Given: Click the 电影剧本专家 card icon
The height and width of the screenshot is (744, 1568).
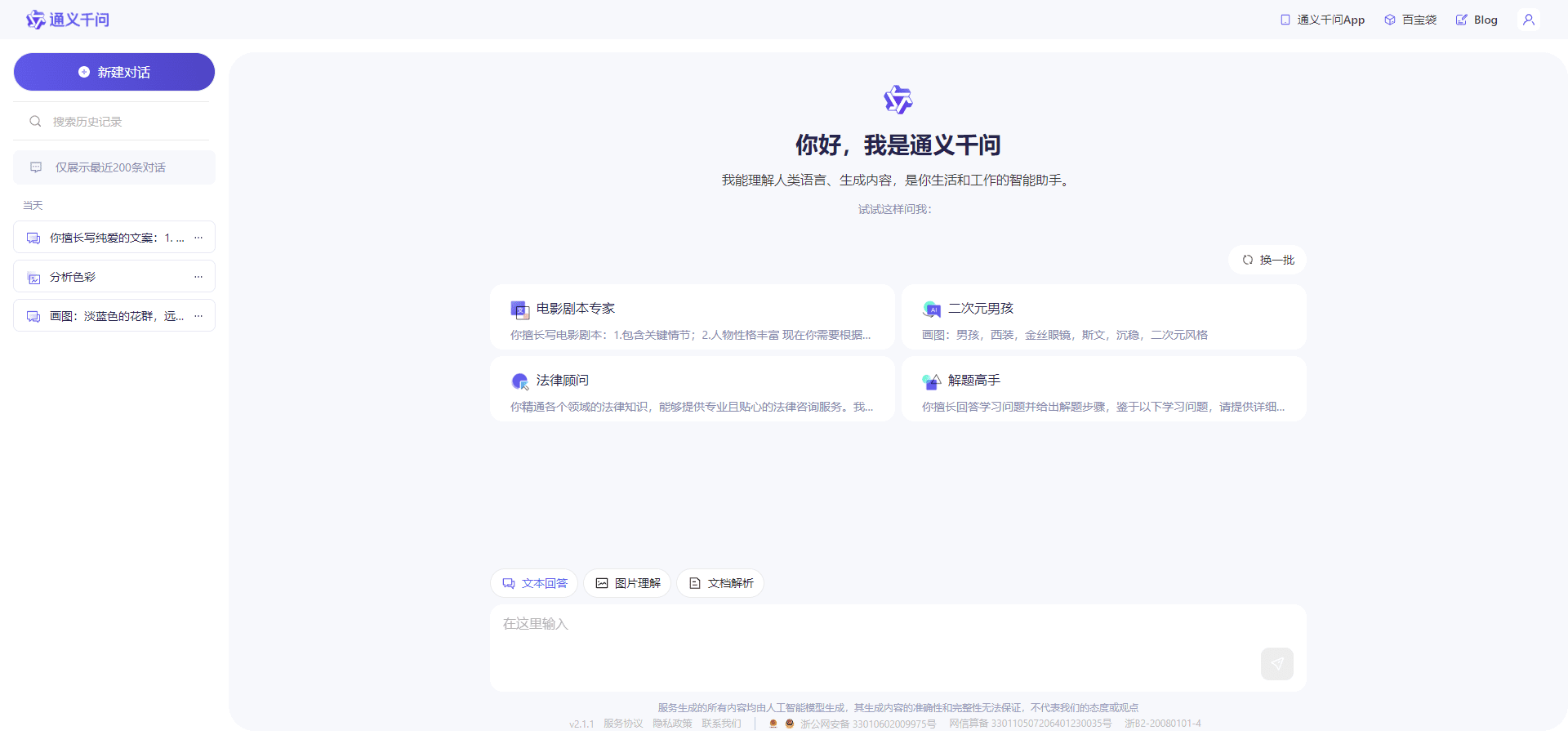Looking at the screenshot, I should coord(520,310).
